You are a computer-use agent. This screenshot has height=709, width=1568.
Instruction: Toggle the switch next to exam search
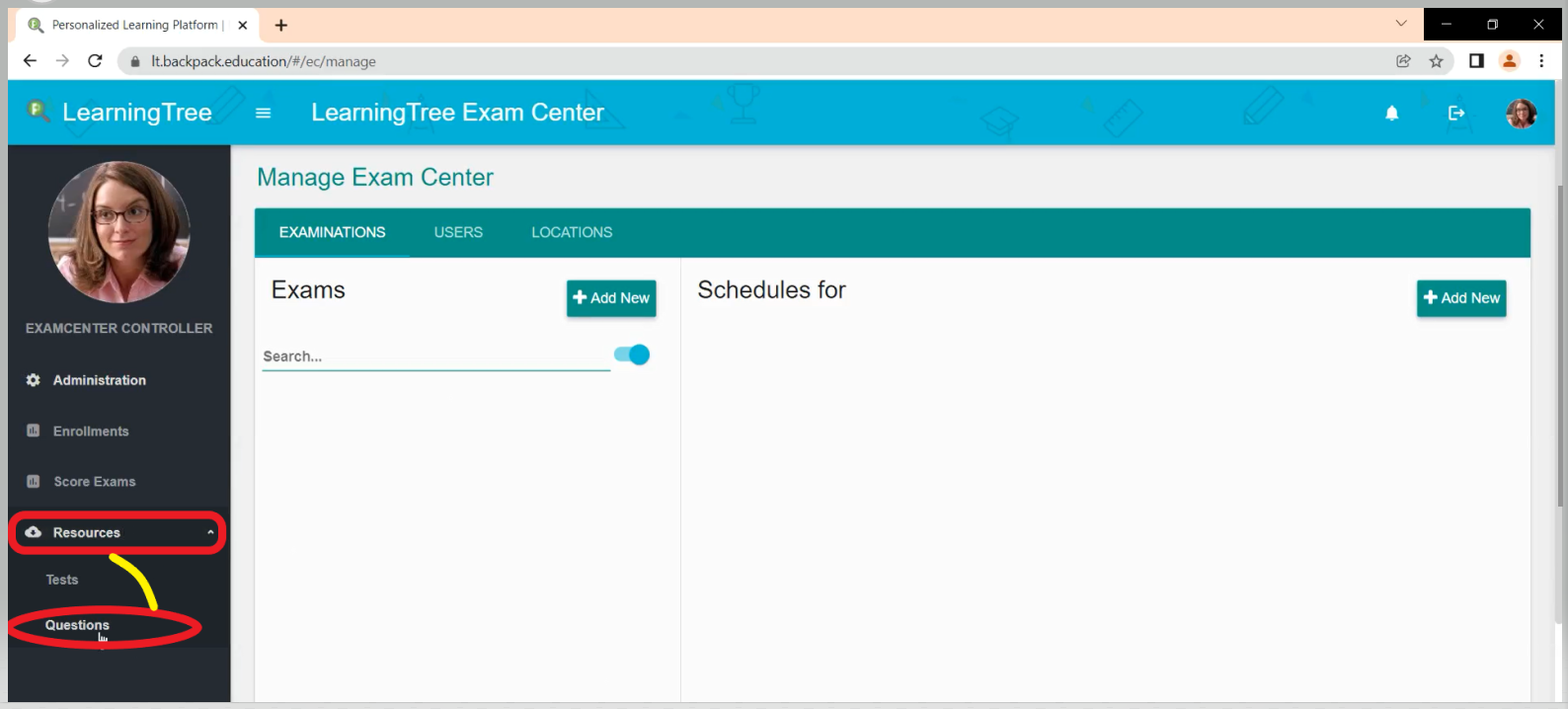pos(632,354)
